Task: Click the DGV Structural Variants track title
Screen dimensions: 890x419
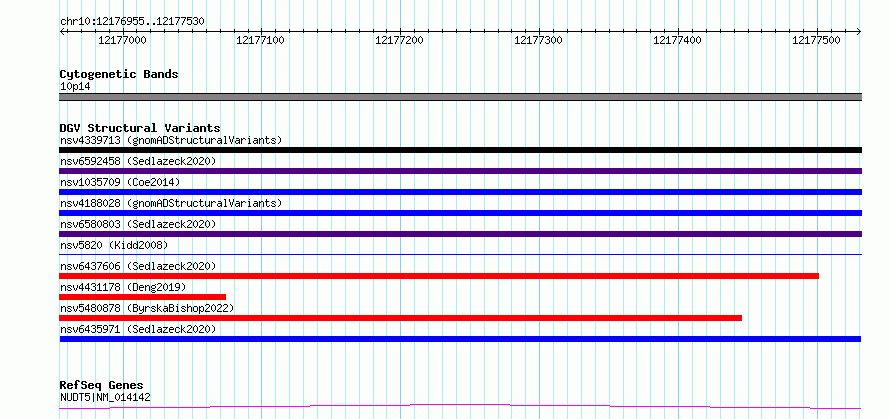Action: click(140, 128)
